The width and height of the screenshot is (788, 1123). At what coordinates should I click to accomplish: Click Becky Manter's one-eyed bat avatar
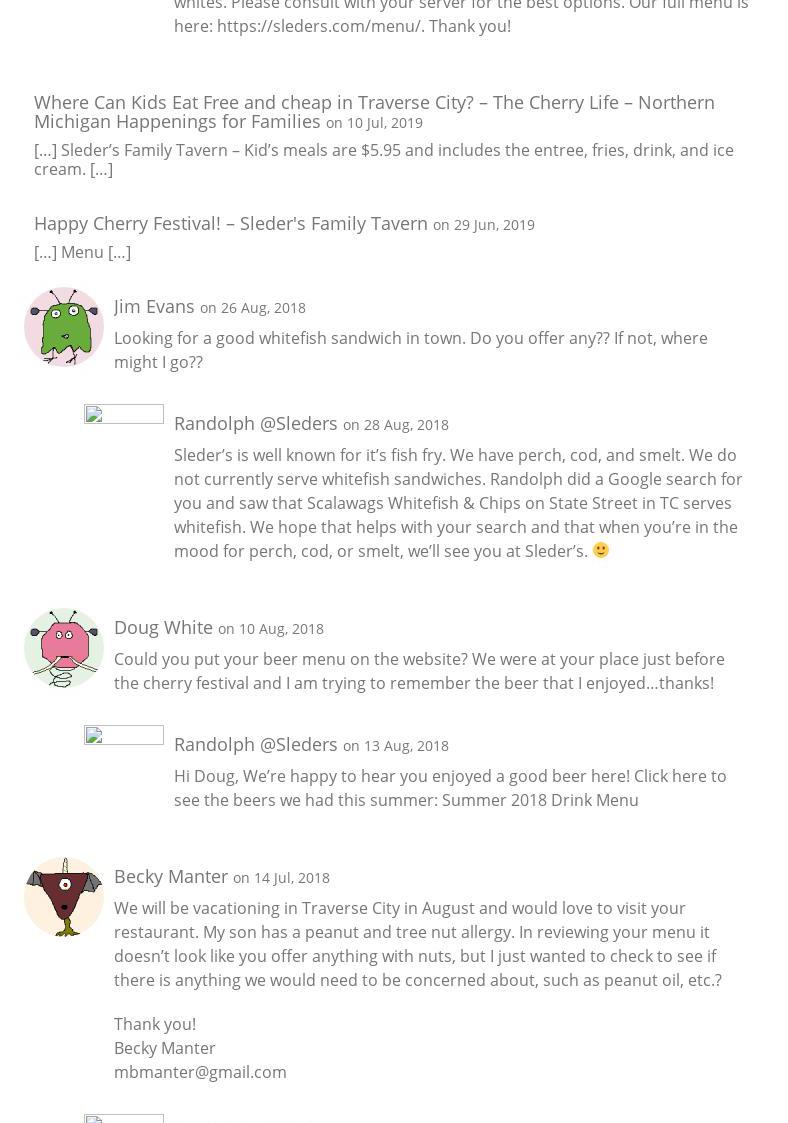64,897
